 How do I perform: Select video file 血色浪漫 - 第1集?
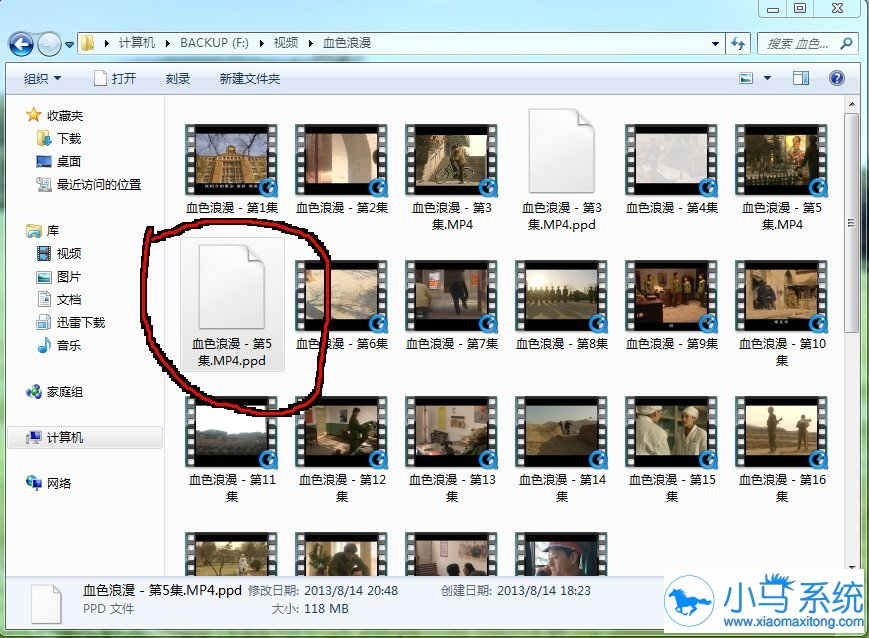tap(232, 169)
